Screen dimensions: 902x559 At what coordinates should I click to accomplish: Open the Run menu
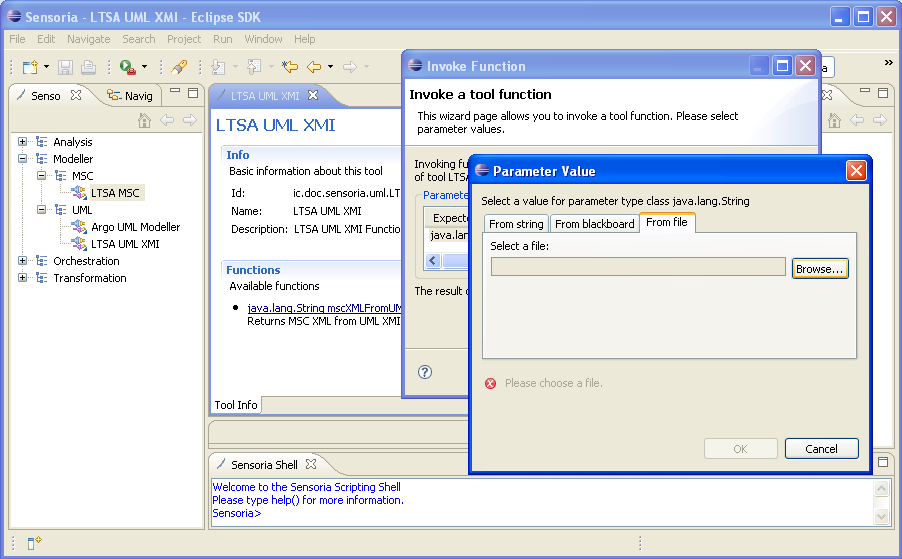223,39
